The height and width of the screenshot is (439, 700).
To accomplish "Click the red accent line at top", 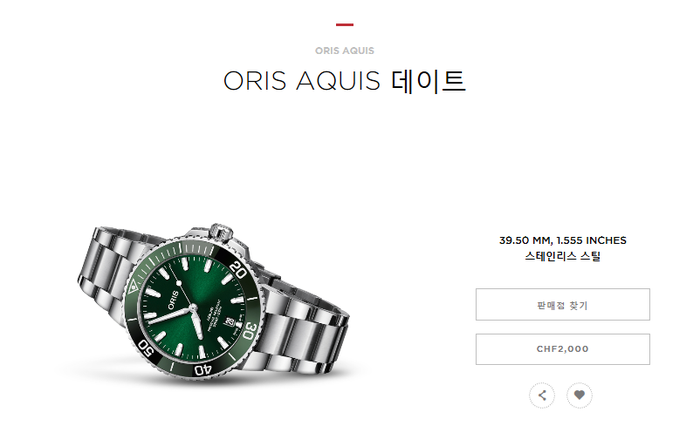I will click(345, 25).
